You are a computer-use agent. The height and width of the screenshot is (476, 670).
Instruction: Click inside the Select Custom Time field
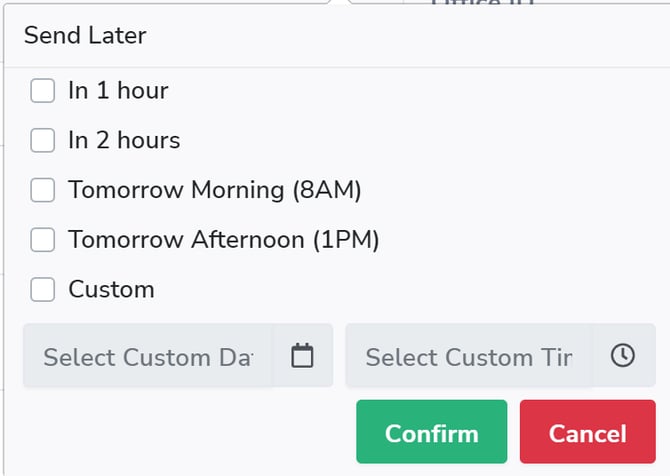tap(468, 356)
